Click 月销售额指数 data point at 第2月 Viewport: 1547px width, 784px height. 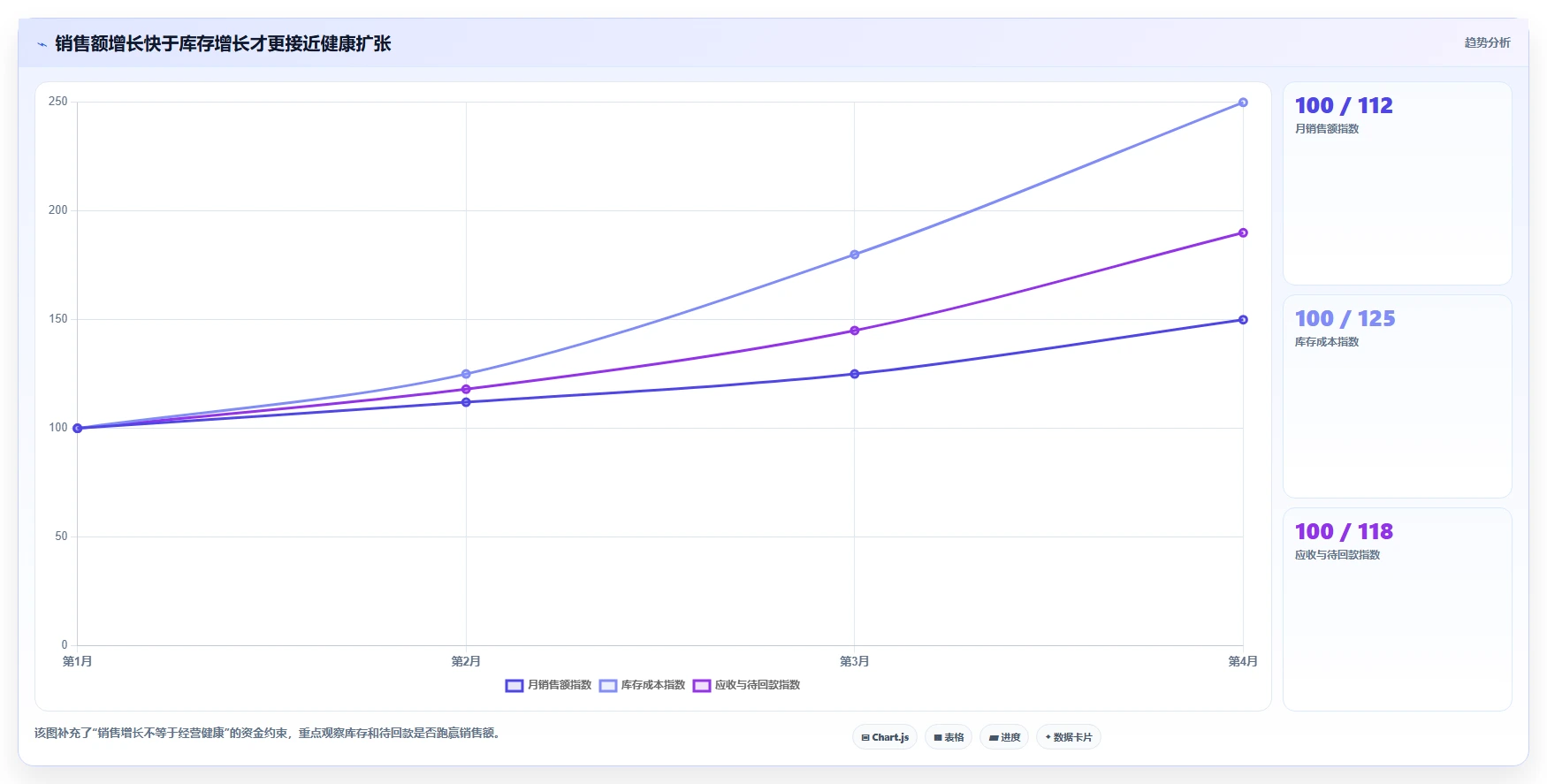pos(466,402)
